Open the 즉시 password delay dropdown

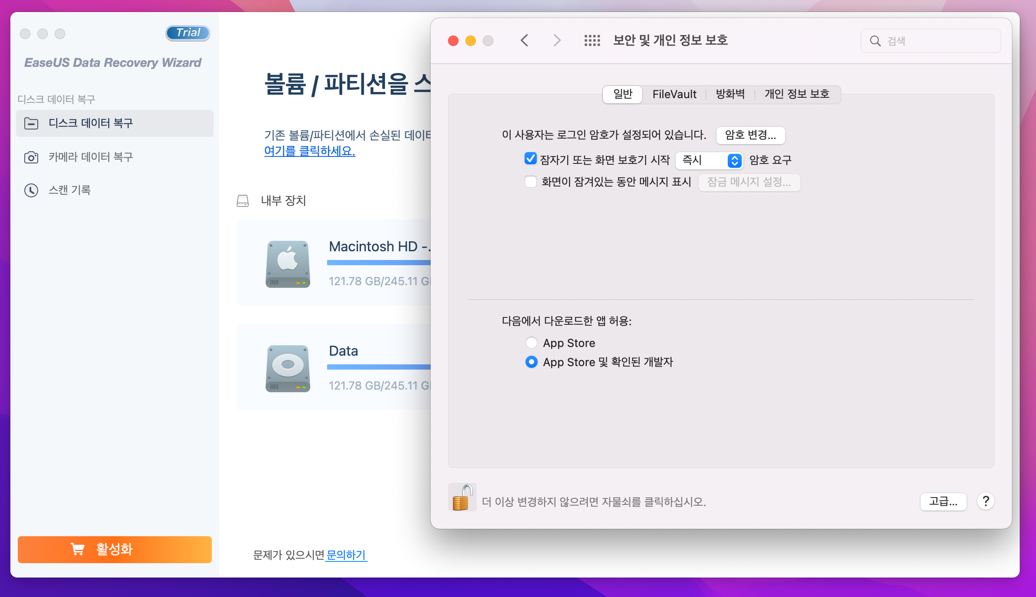click(709, 160)
